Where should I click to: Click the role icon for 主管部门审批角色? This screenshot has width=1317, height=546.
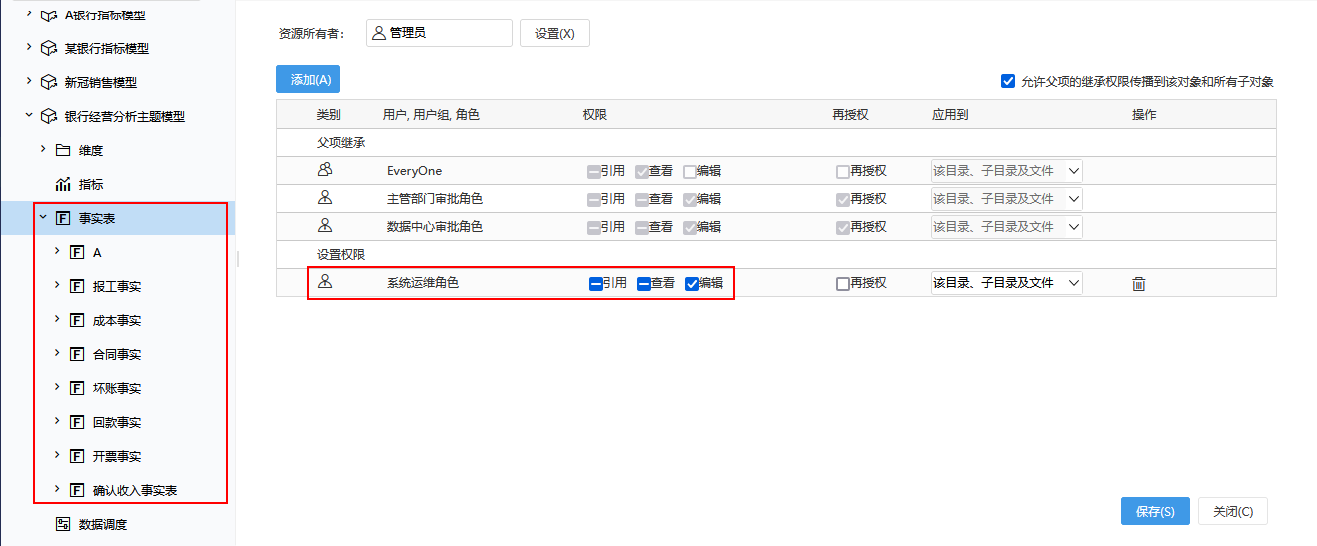coord(324,198)
